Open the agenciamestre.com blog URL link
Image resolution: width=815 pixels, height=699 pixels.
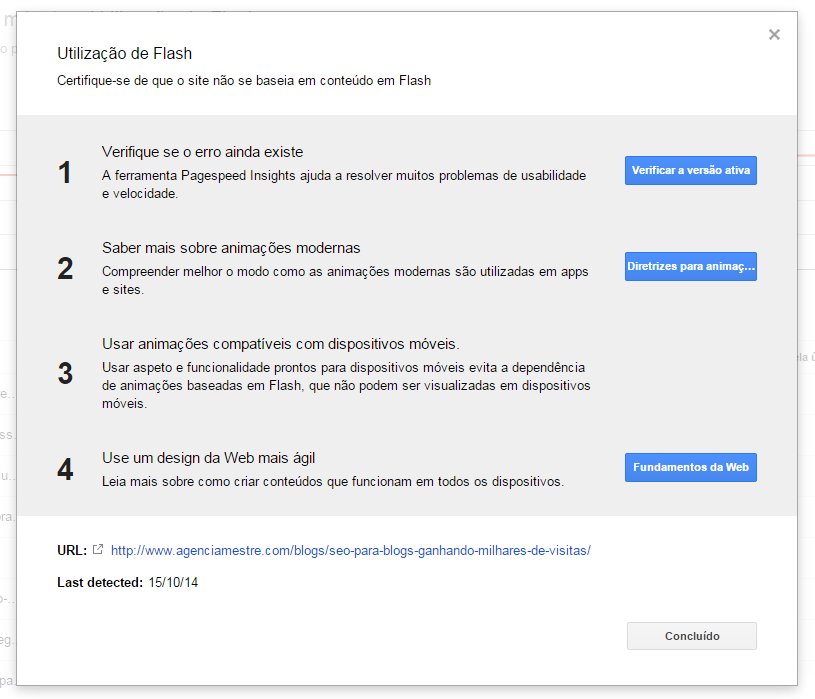tap(350, 550)
